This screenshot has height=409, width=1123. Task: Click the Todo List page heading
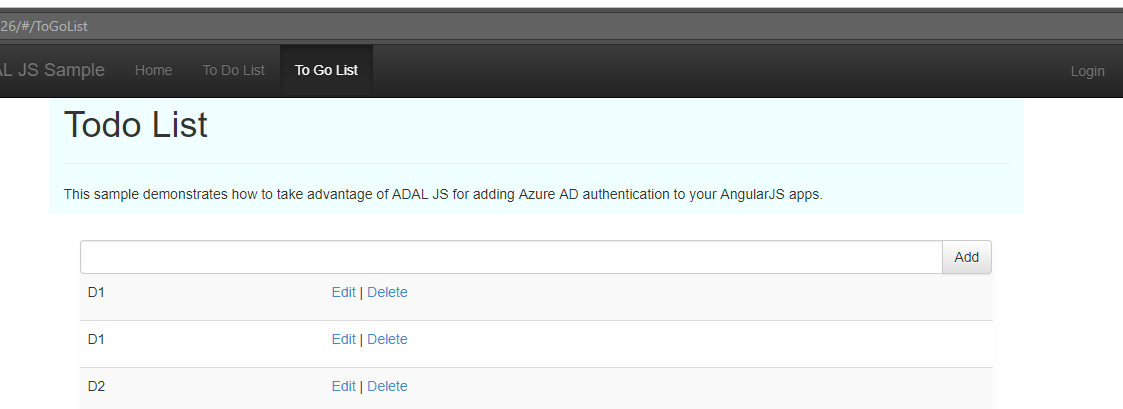136,126
